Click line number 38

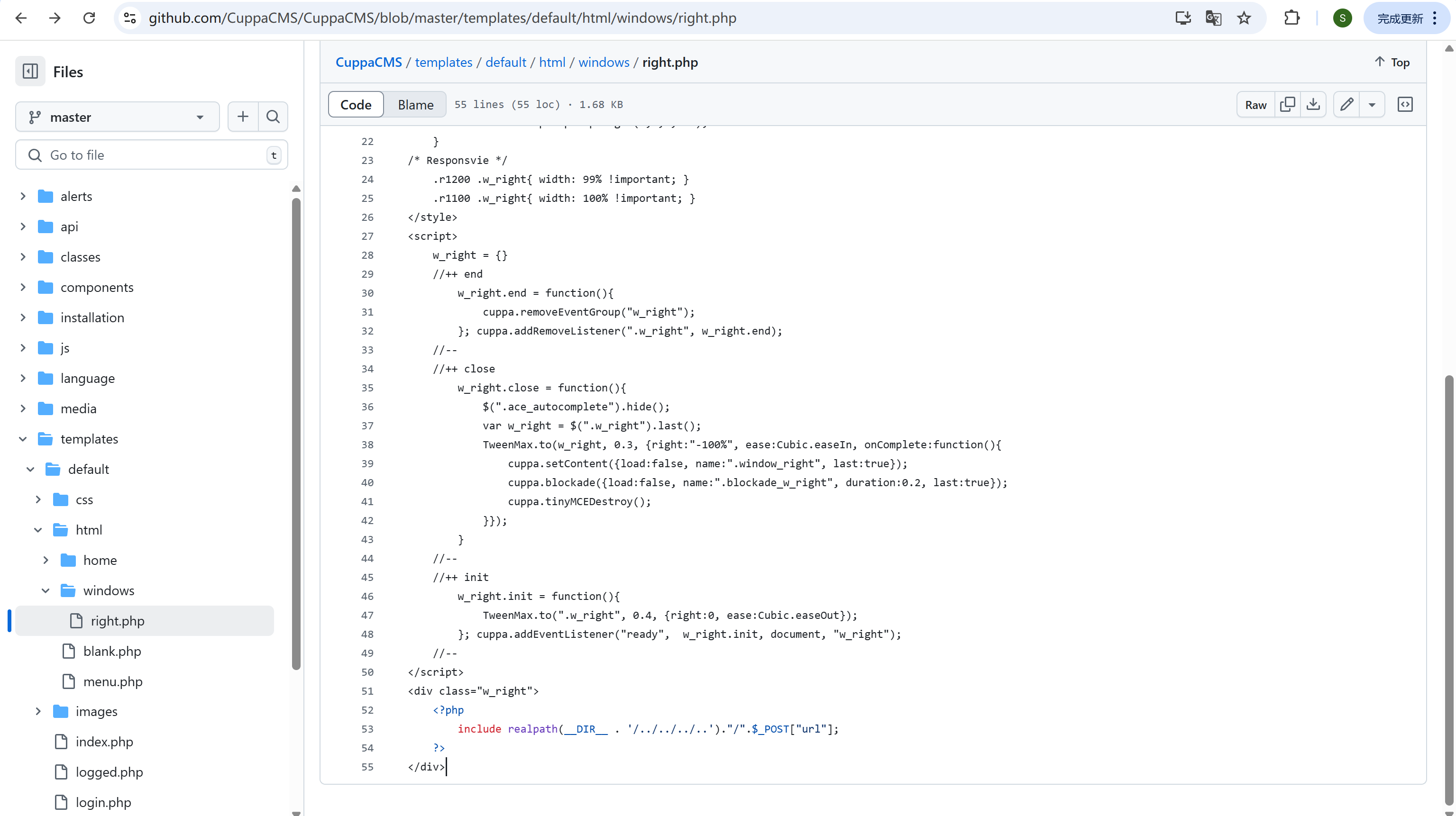pyautogui.click(x=367, y=445)
